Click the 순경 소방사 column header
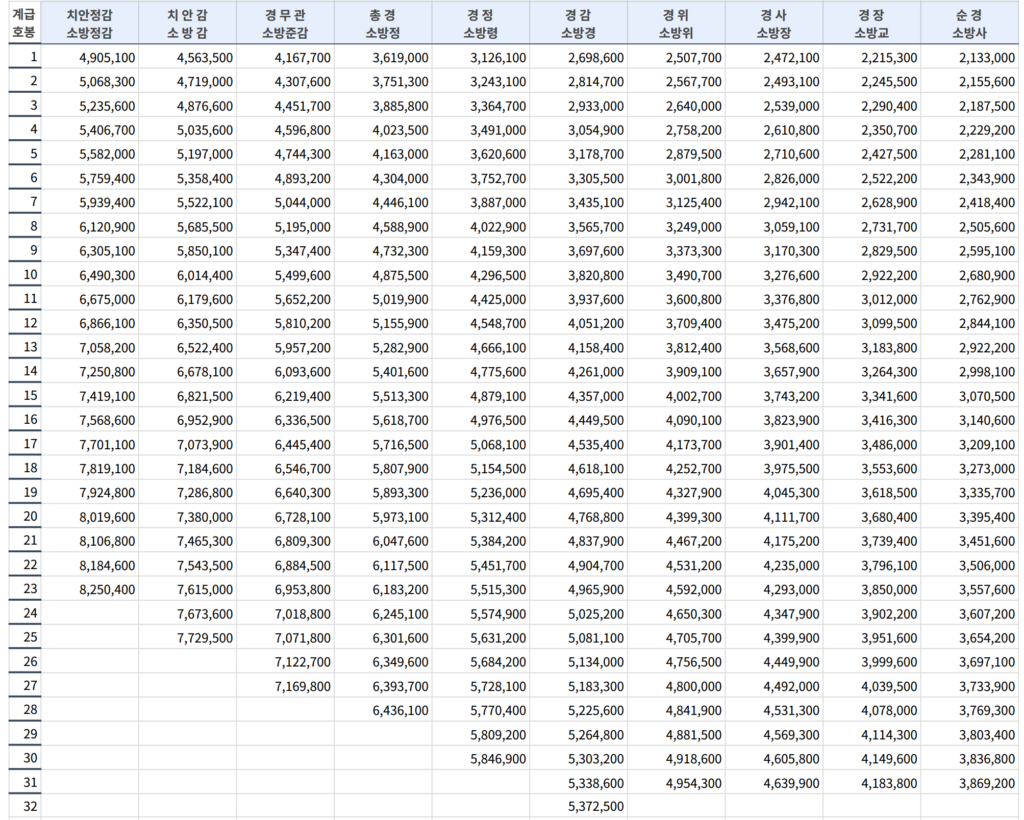This screenshot has height=820, width=1024. click(970, 23)
